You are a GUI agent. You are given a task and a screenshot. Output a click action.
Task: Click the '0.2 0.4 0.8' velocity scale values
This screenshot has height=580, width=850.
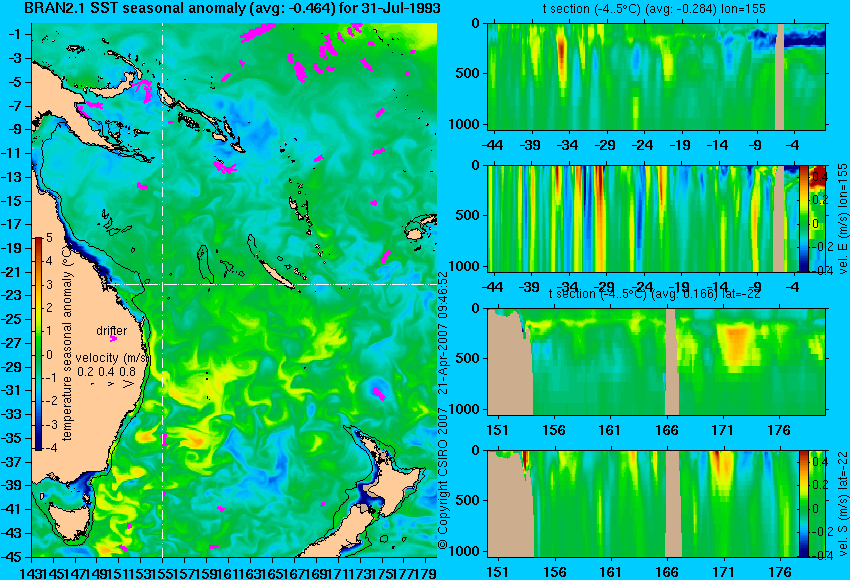click(106, 371)
